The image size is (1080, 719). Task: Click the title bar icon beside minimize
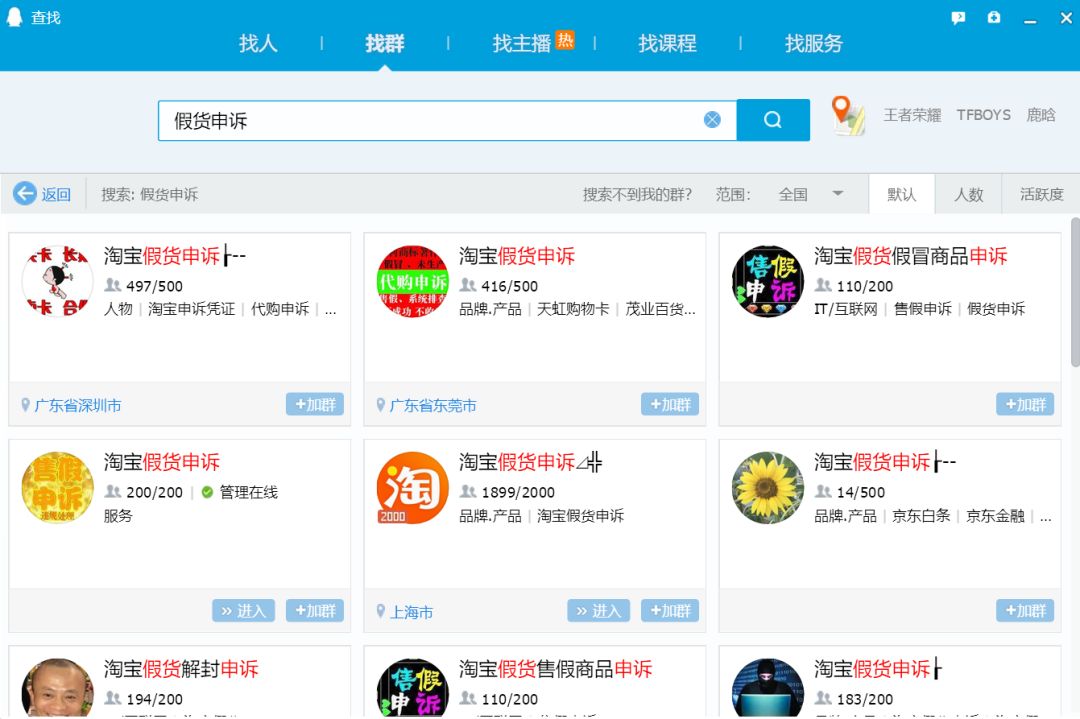(x=994, y=17)
